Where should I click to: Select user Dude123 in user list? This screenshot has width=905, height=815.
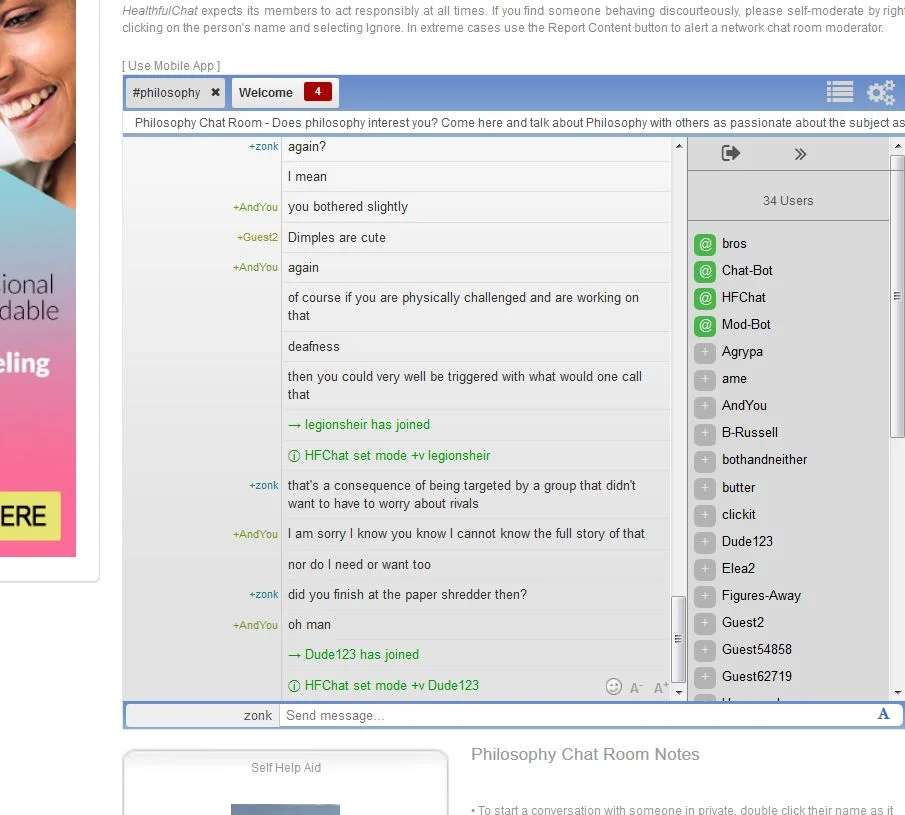[x=747, y=541]
